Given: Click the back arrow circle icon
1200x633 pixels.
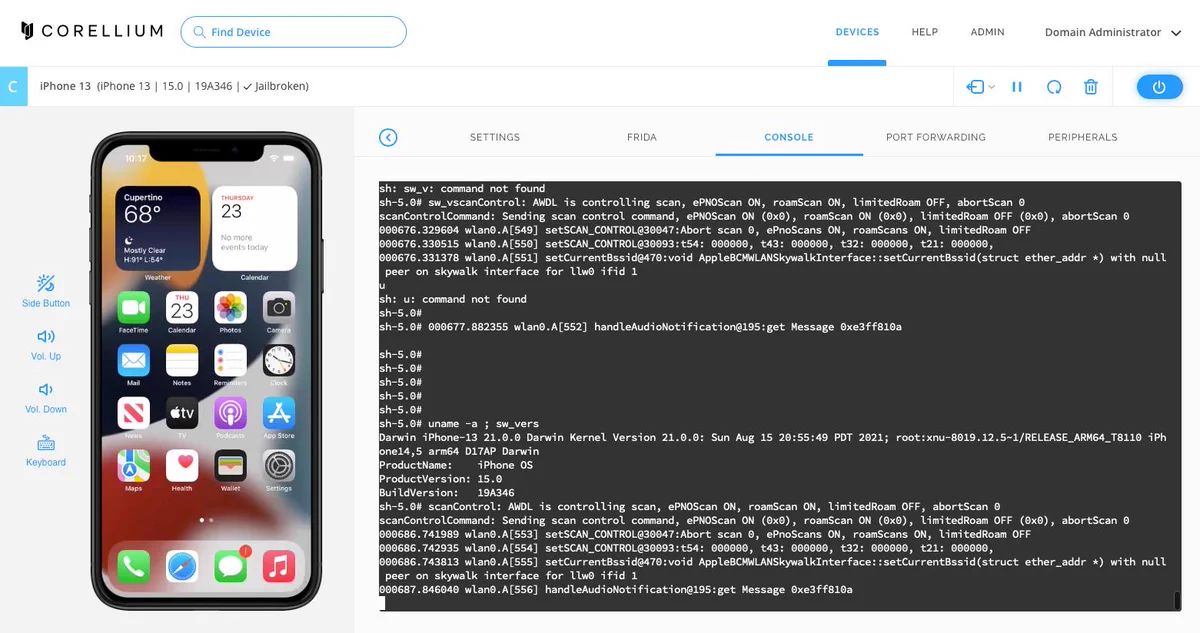Looking at the screenshot, I should point(388,137).
